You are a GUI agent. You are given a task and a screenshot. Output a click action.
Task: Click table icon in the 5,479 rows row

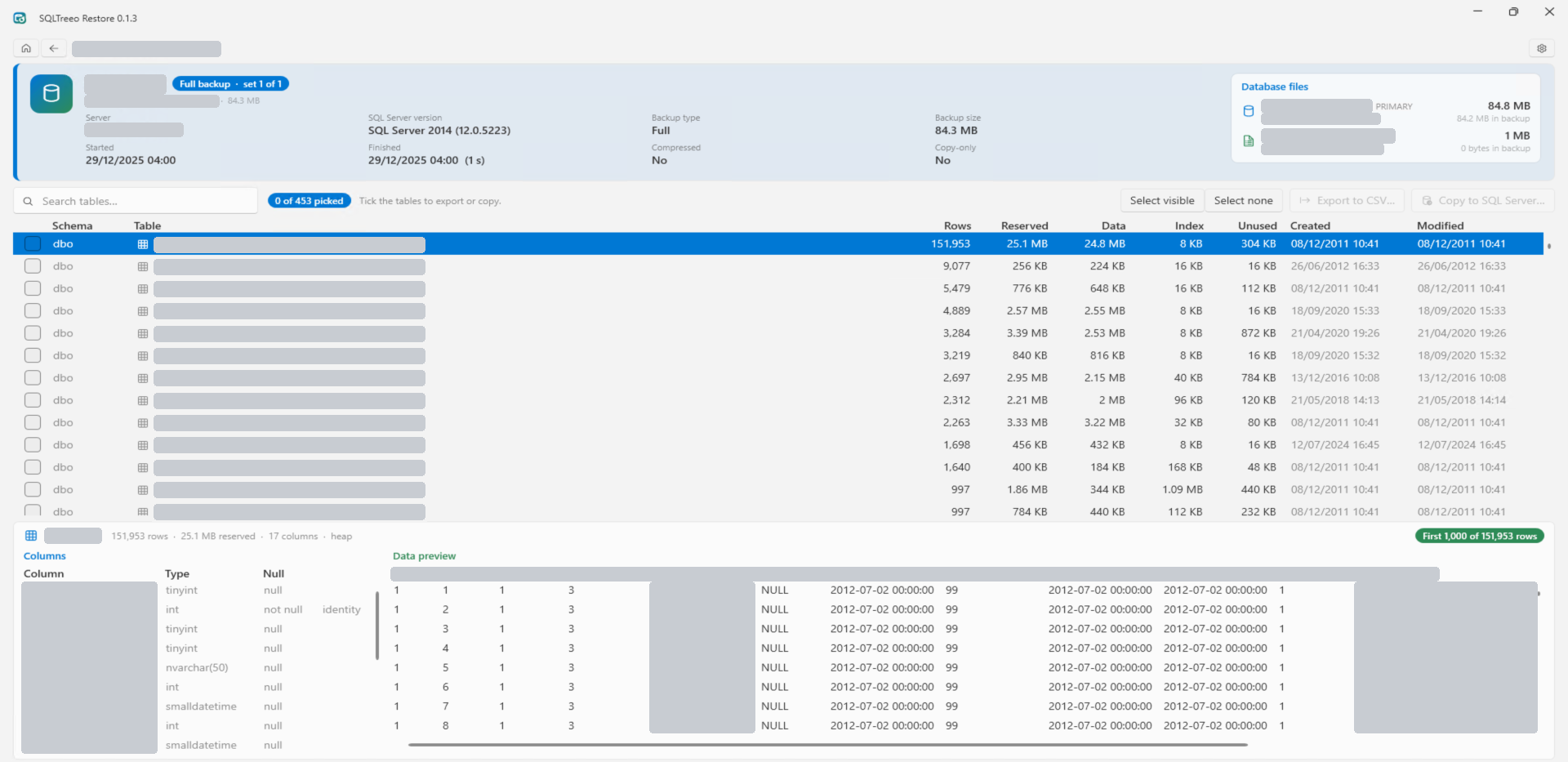[x=143, y=289]
